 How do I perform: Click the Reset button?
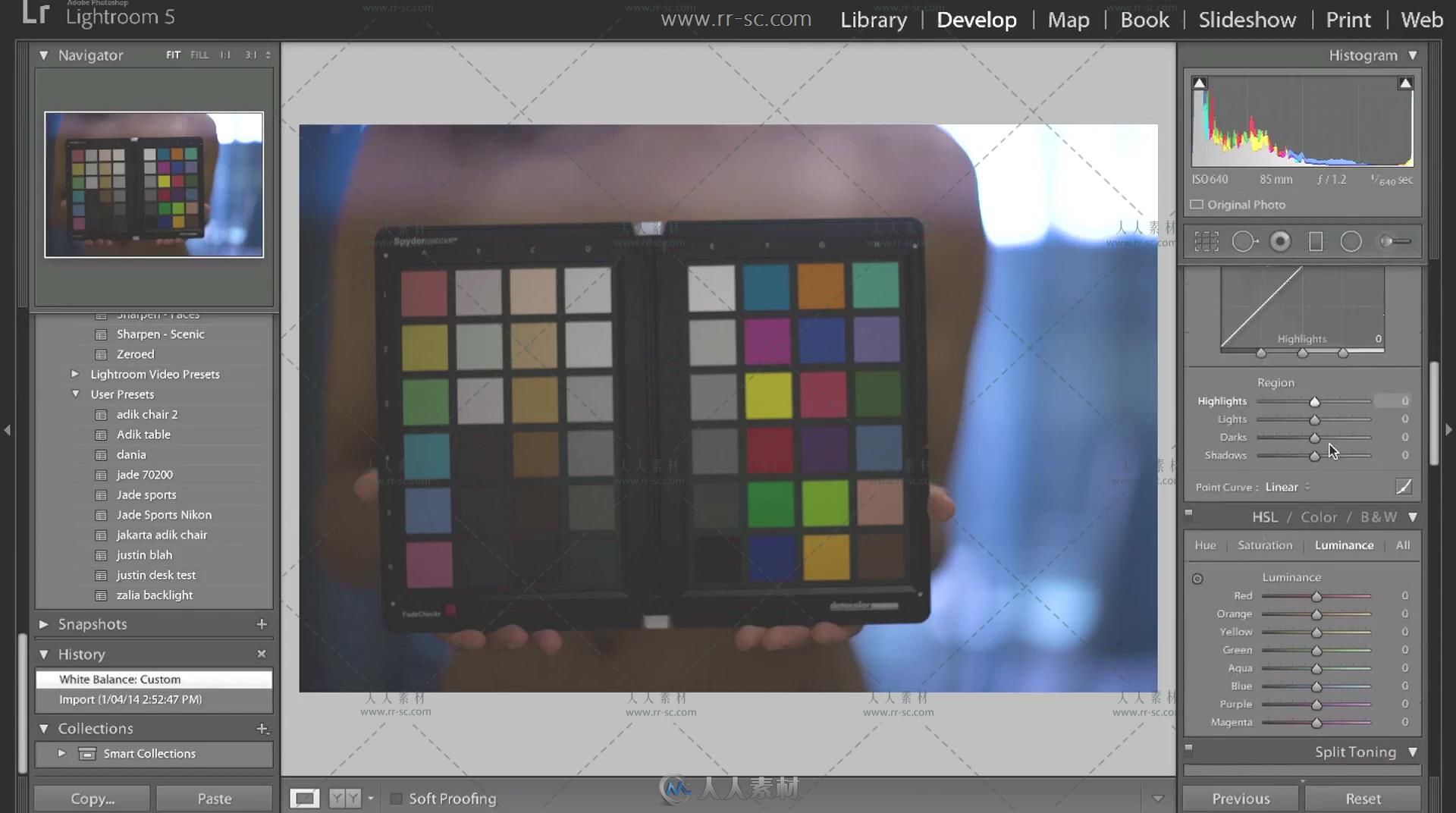[1363, 799]
